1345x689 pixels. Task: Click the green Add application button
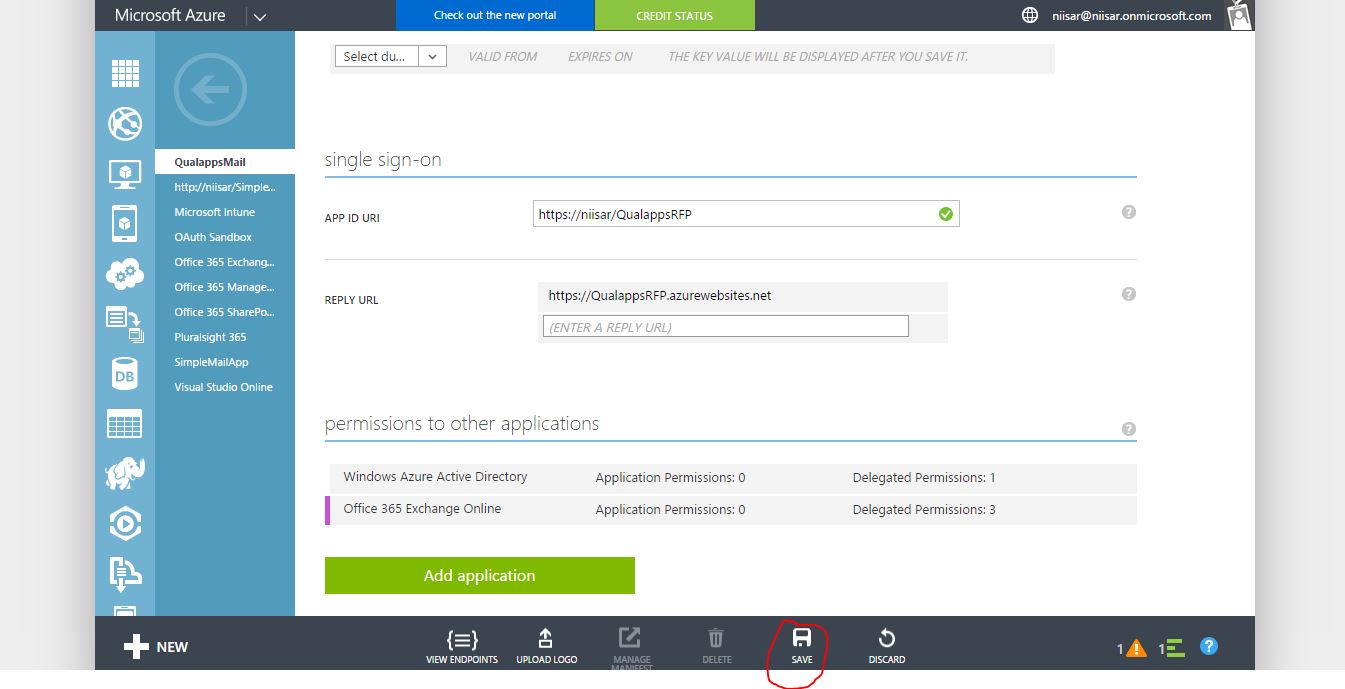coord(480,575)
